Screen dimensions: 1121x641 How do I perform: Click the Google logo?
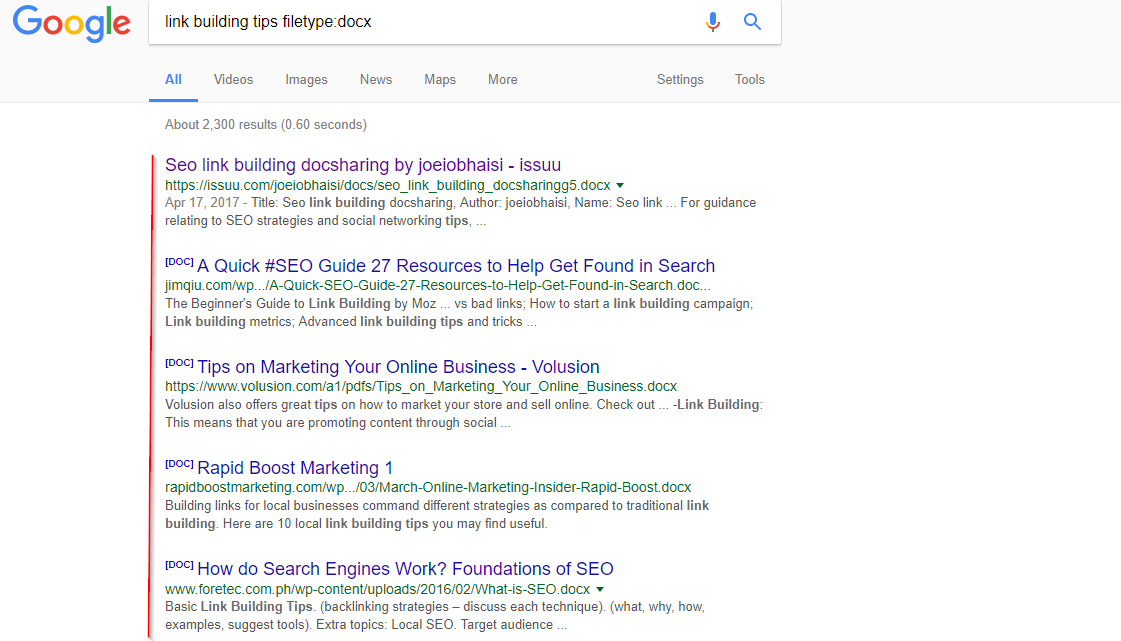coord(71,23)
